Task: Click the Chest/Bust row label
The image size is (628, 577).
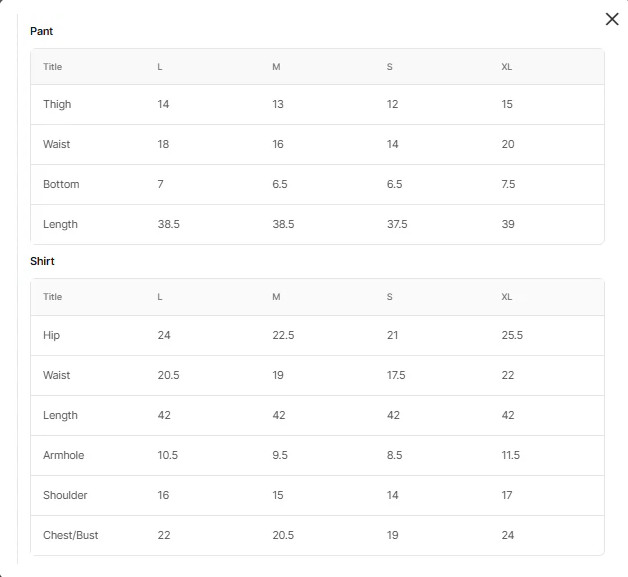Action: click(x=70, y=535)
